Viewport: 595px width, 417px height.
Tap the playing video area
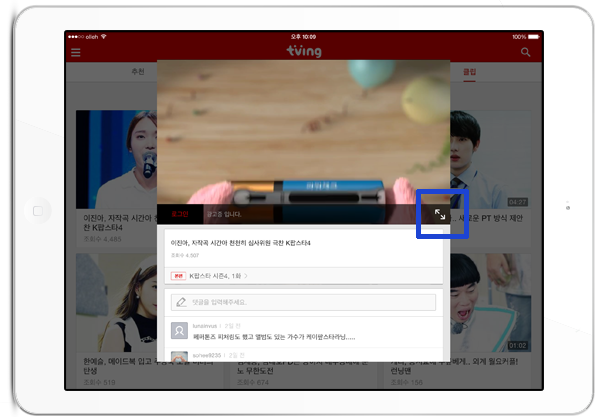tap(303, 132)
